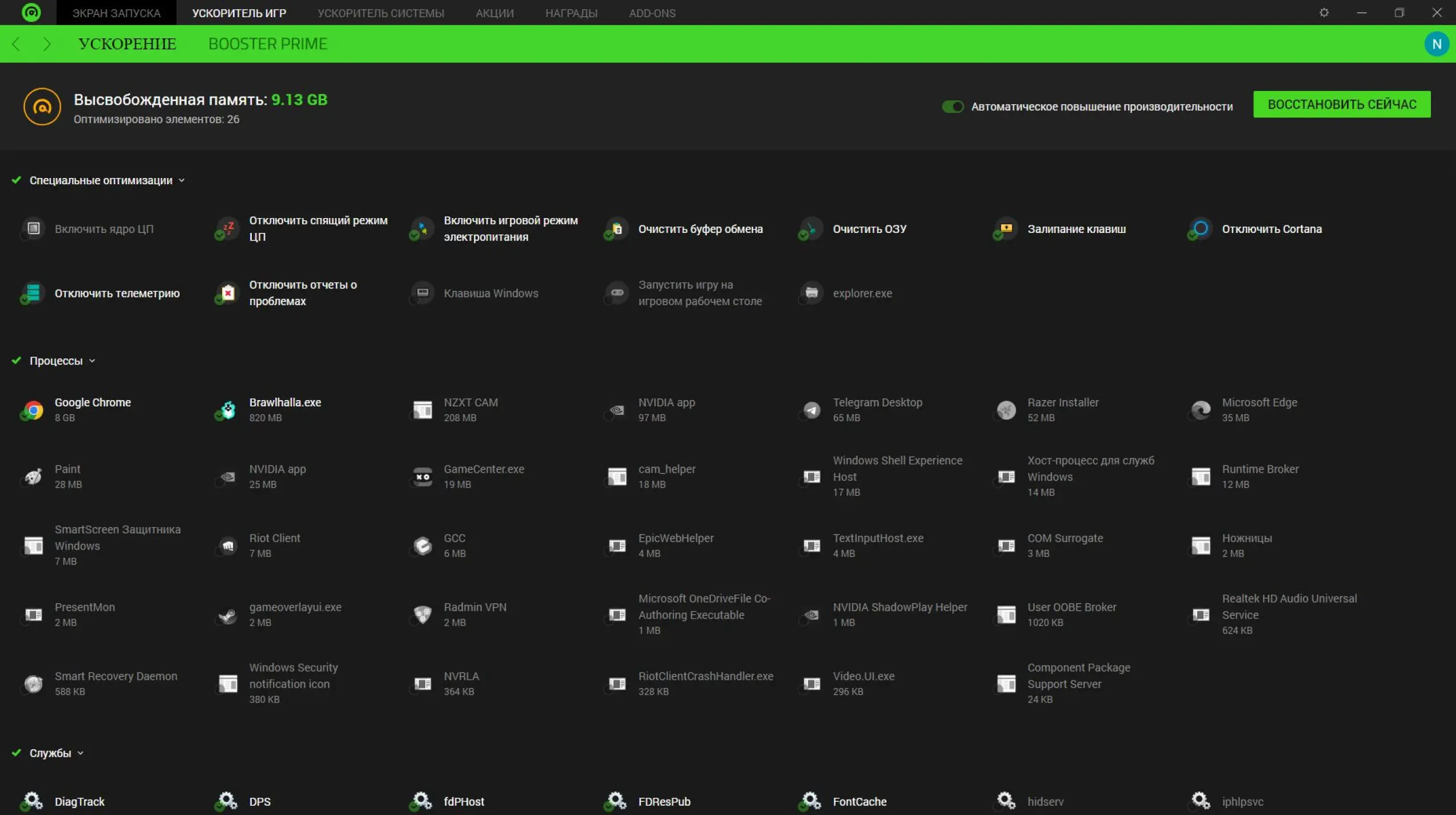Toggle automatic performance boost switch

click(953, 106)
